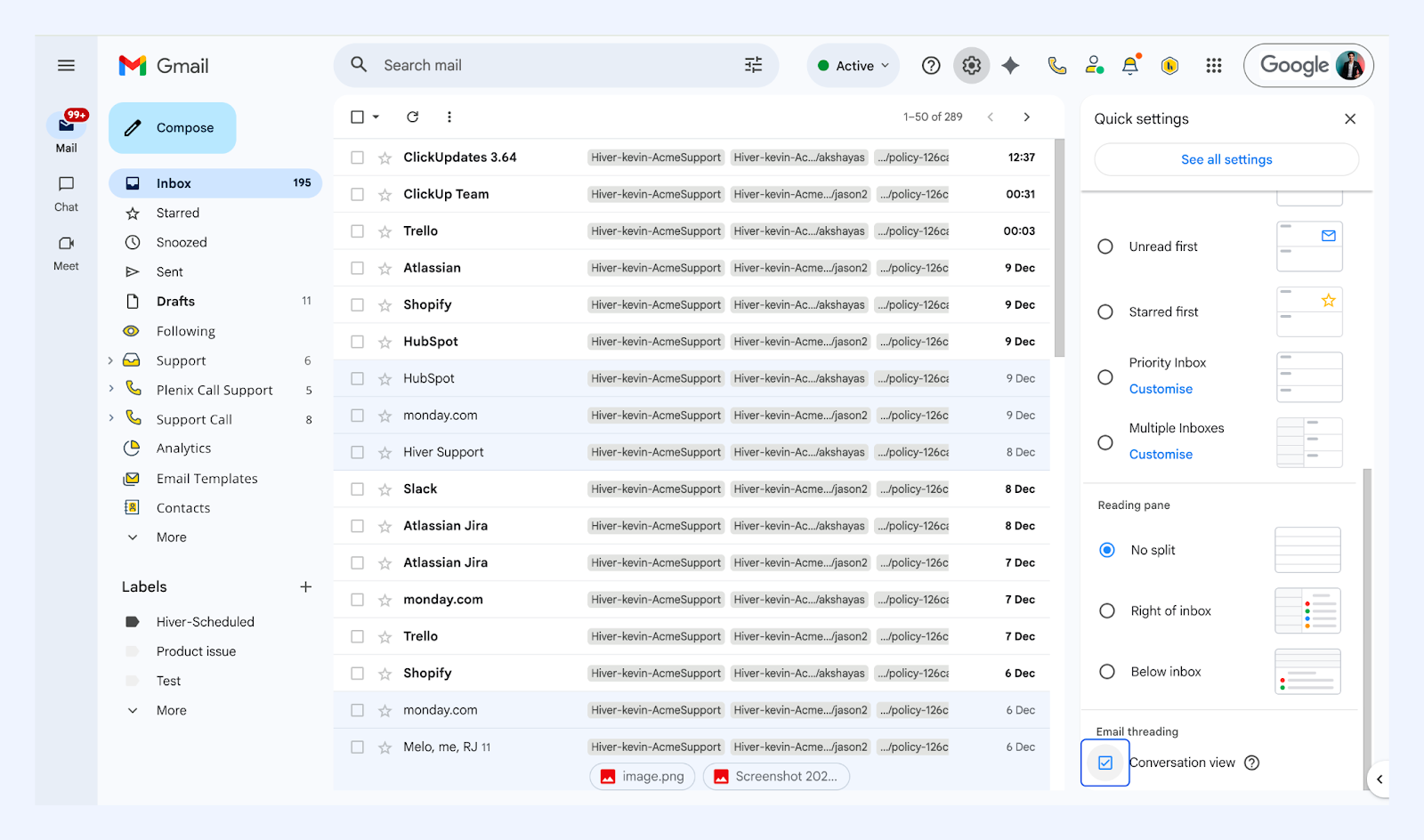This screenshot has height=840, width=1424.
Task: Create a new label with the plus icon
Action: pyautogui.click(x=305, y=587)
